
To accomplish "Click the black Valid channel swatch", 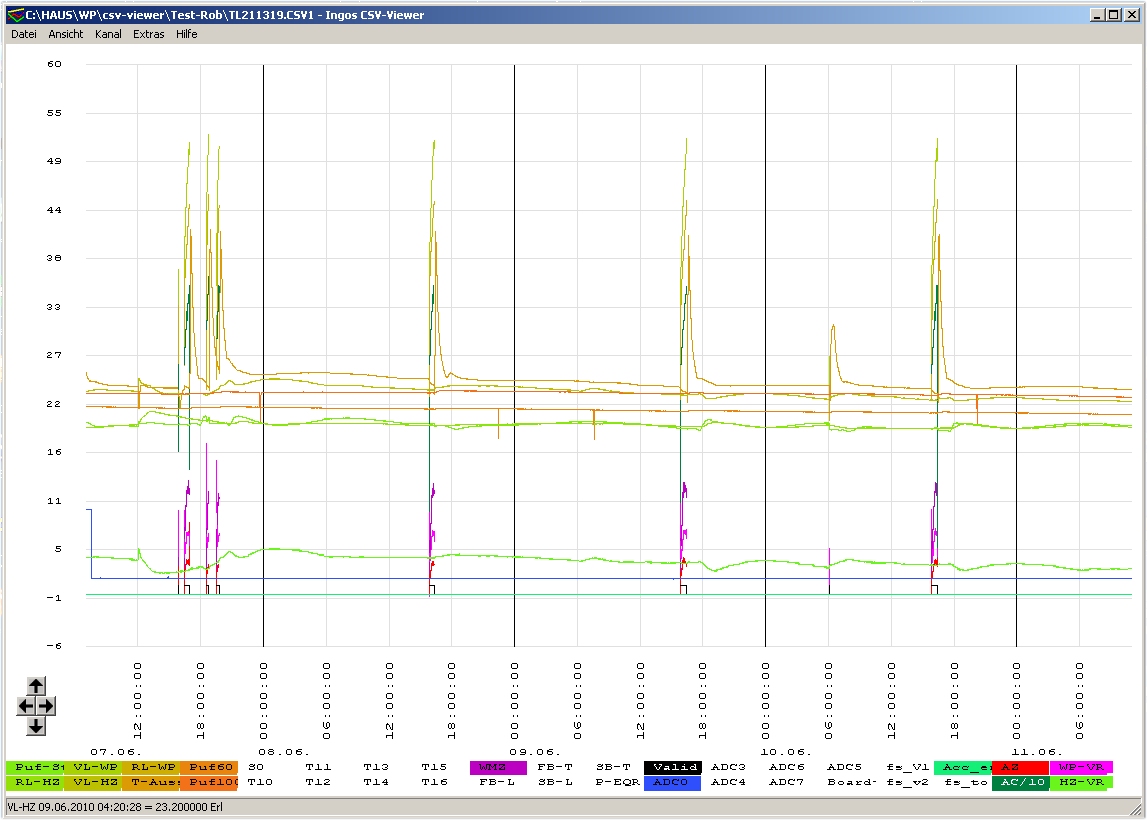I will click(x=672, y=767).
